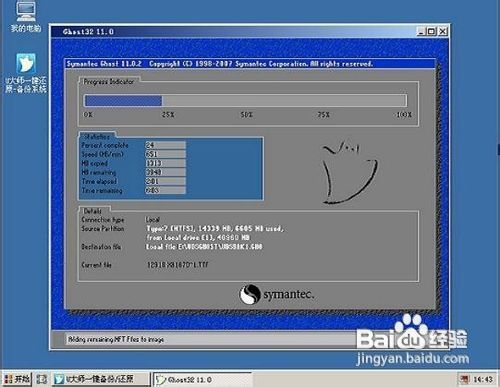Click the MB copied value field
Viewport: 500px width, 387px height.
coord(165,163)
